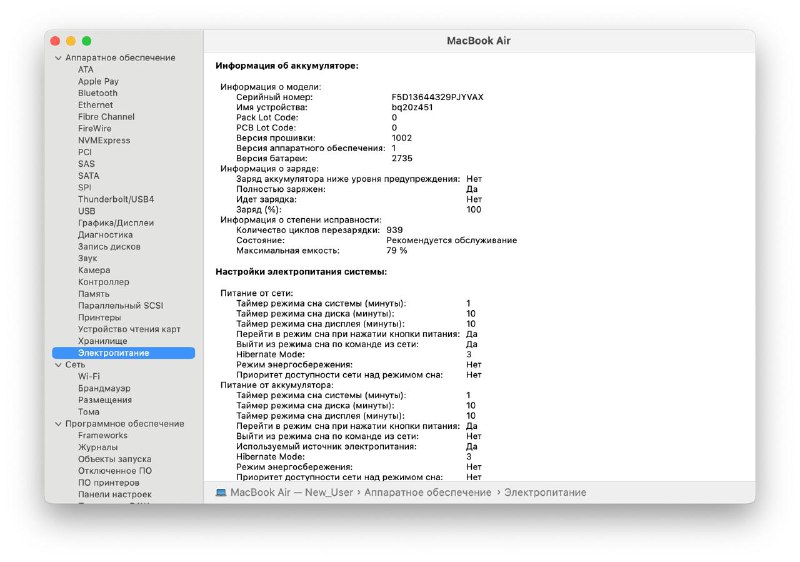Click heading Информация об аккумуляторе
800x562 pixels.
point(287,66)
